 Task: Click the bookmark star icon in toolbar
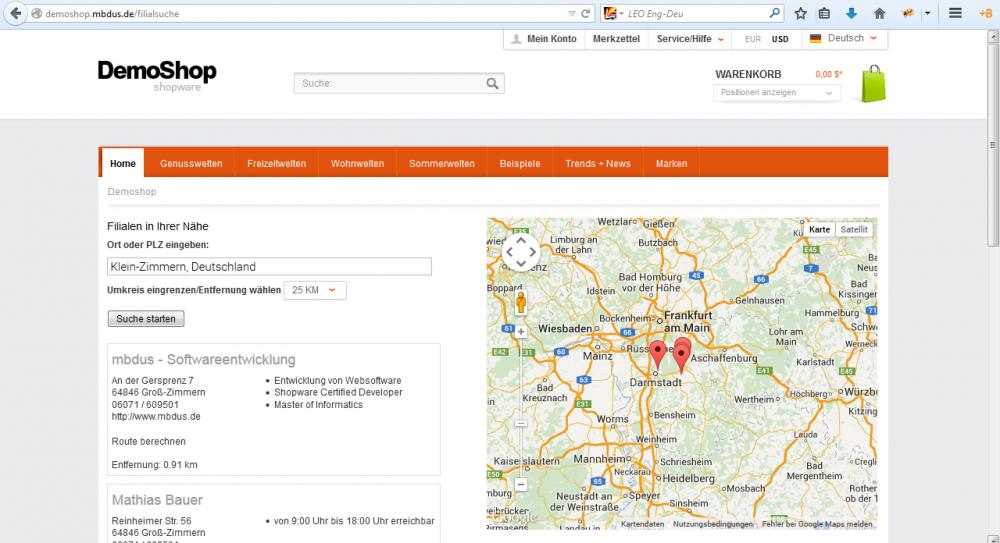(801, 14)
